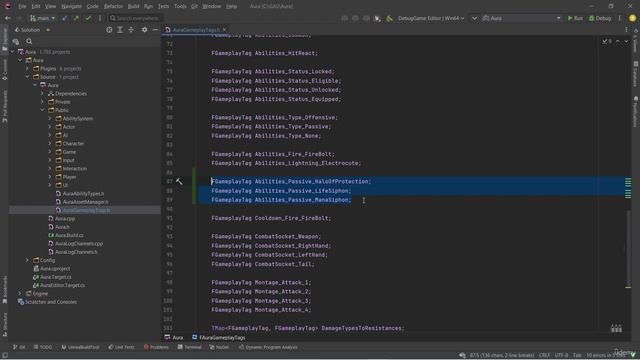This screenshot has width=640, height=360.
Task: Expand the Plugins folder
Action: pyautogui.click(x=27, y=69)
